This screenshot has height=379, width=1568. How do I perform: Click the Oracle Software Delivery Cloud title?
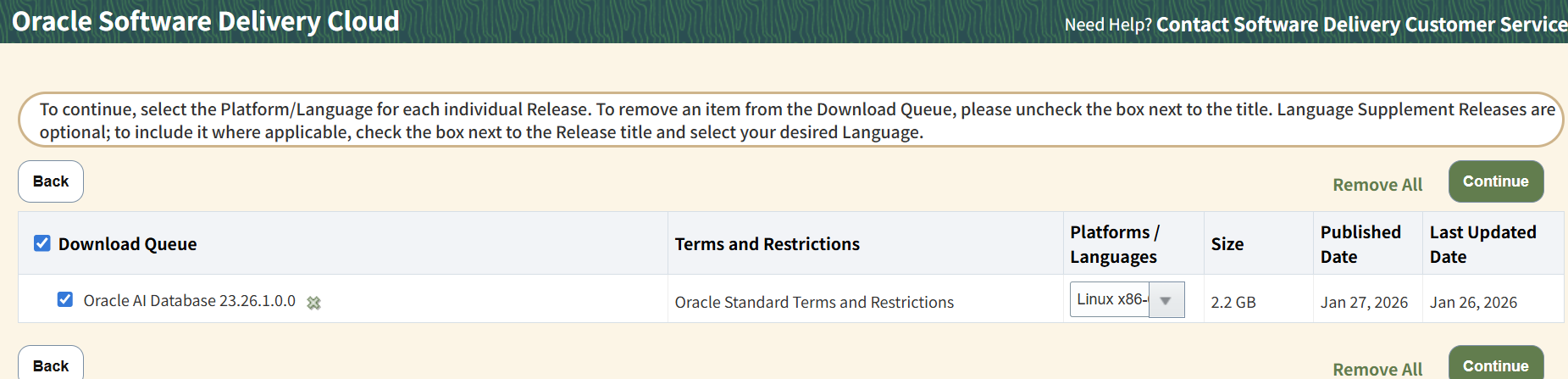tap(206, 21)
